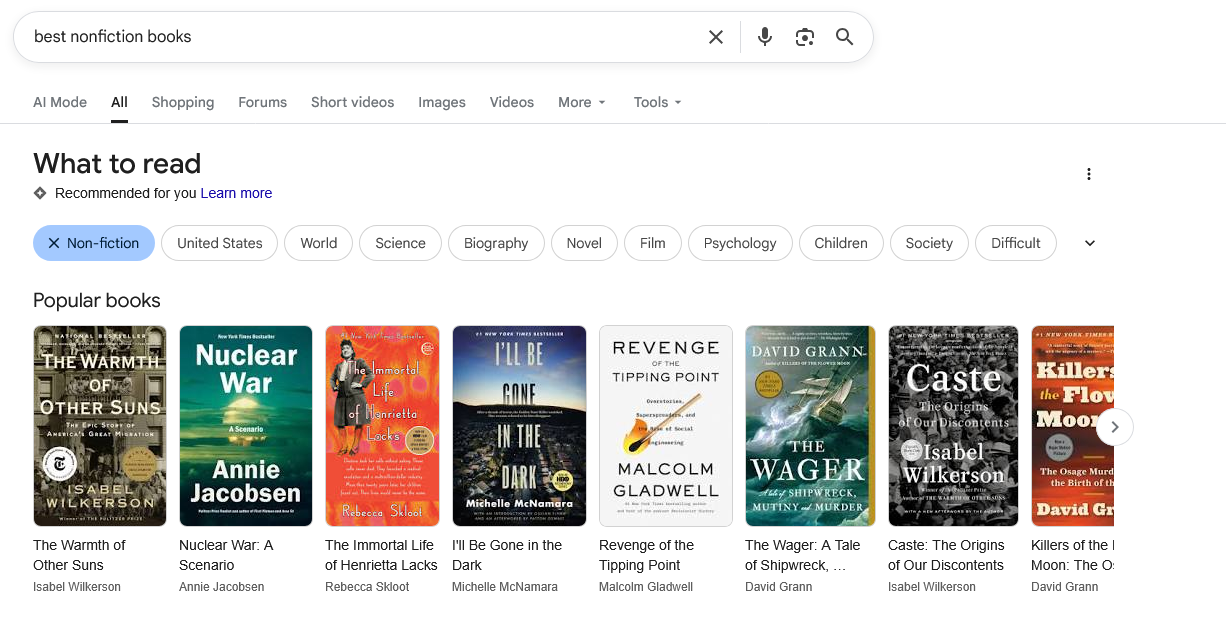The height and width of the screenshot is (622, 1226).
Task: Remove the Non-fiction filter chip
Action: 94,243
